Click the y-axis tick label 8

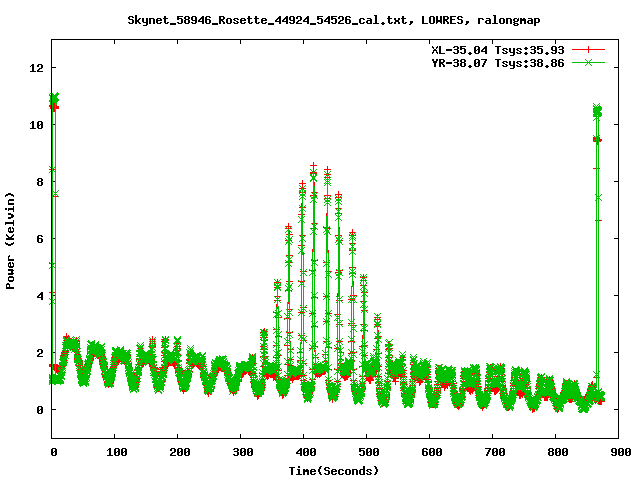[x=40, y=182]
